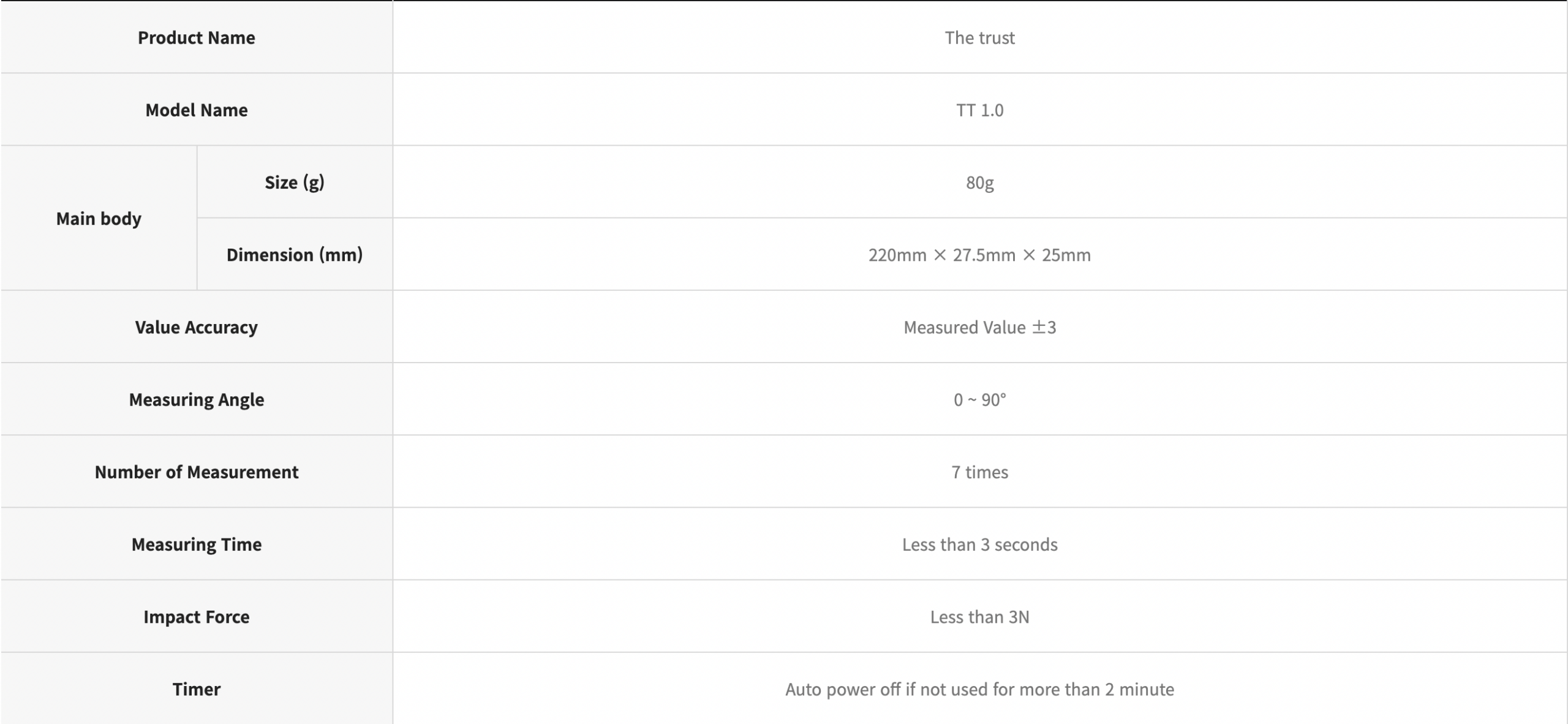Image resolution: width=1568 pixels, height=724 pixels.
Task: Select the "7 times" value
Action: click(979, 472)
